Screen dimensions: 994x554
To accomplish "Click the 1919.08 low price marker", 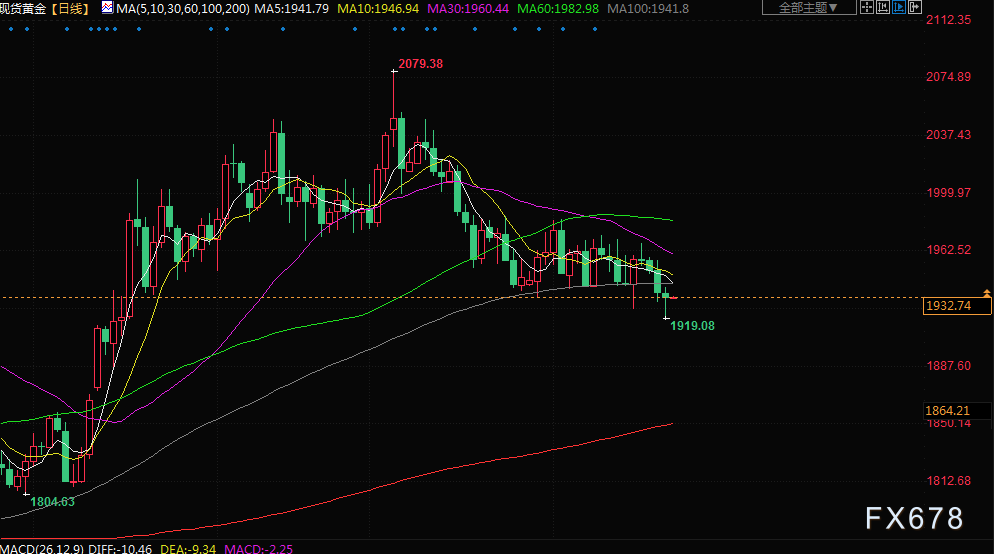I will click(692, 326).
